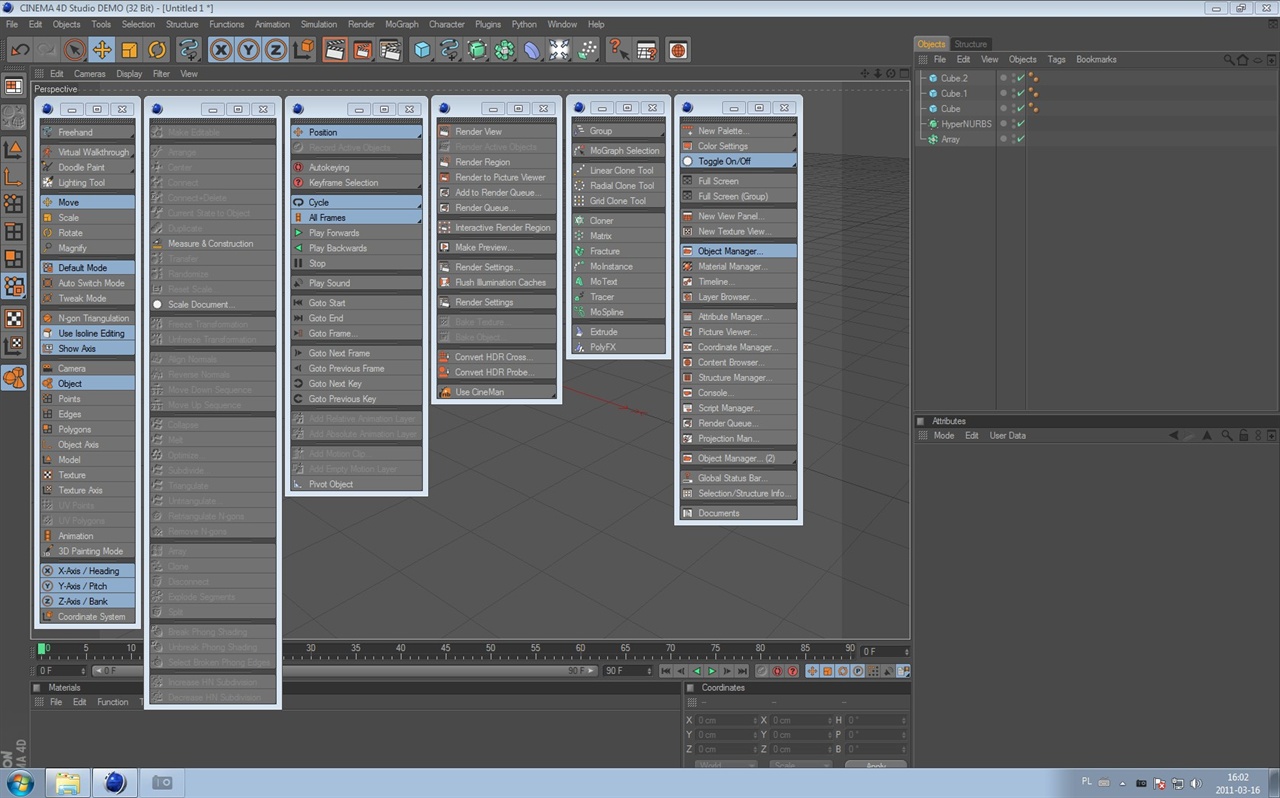This screenshot has height=798, width=1280.
Task: Click Autokeying in the animation palette
Action: pos(357,168)
